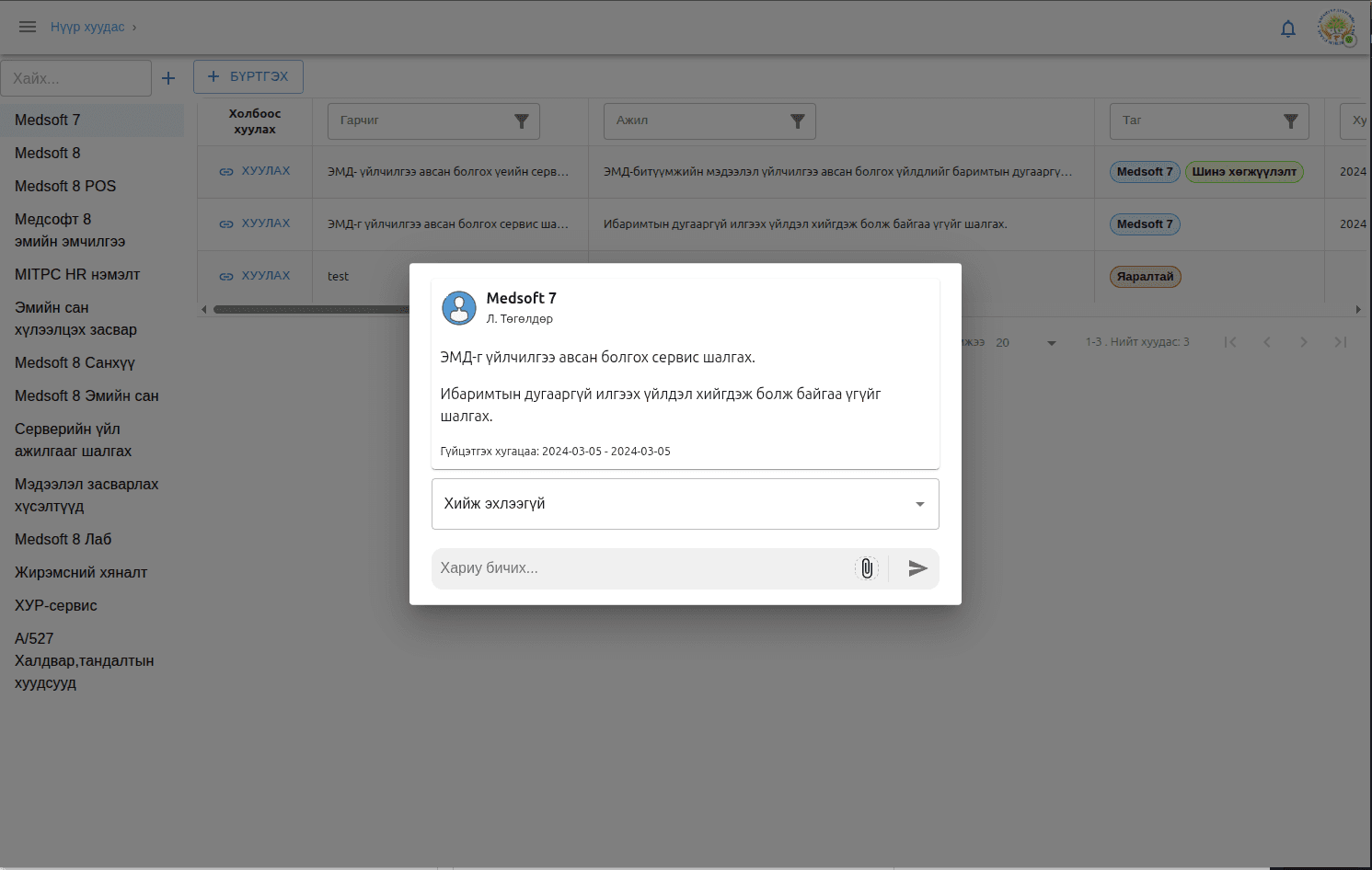The height and width of the screenshot is (870, 1372).
Task: Click the Таг column filter icon
Action: tap(1290, 121)
